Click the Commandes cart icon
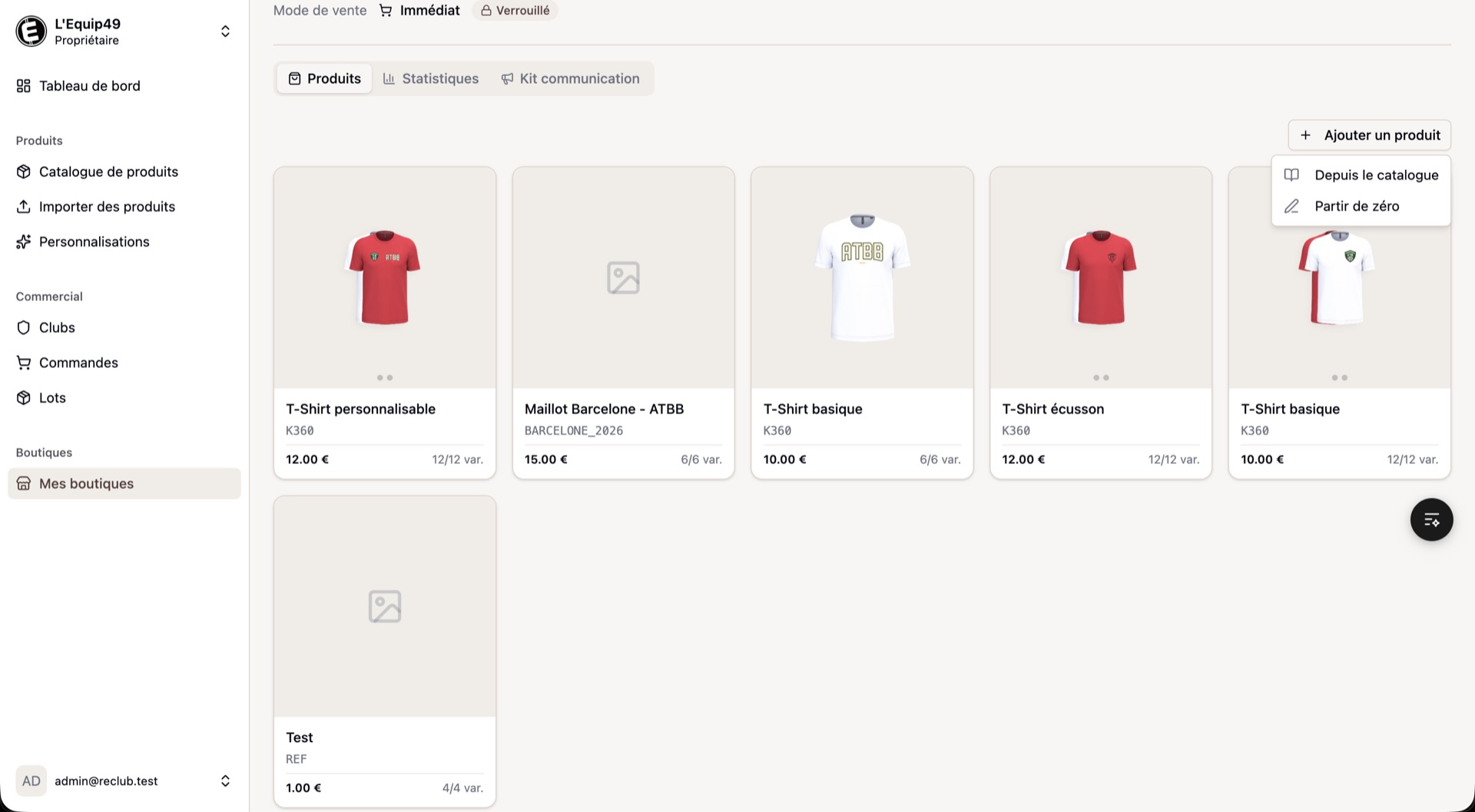Screen dimensions: 1475x812 (x=24, y=363)
